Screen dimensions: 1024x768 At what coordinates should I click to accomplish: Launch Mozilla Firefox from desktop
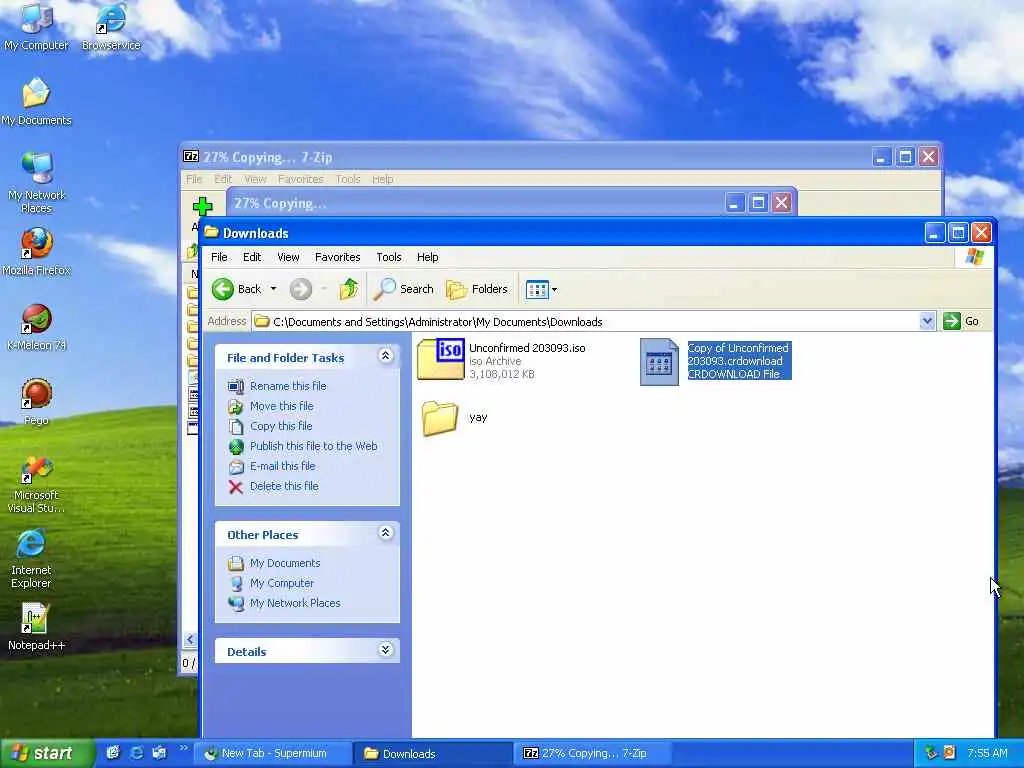point(36,252)
